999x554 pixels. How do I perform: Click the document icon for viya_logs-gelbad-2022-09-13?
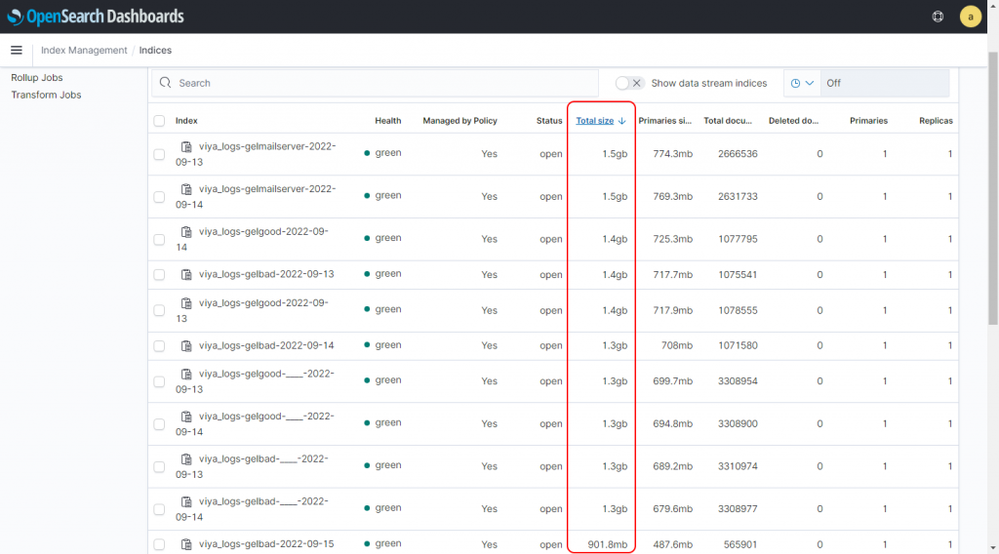(x=186, y=274)
